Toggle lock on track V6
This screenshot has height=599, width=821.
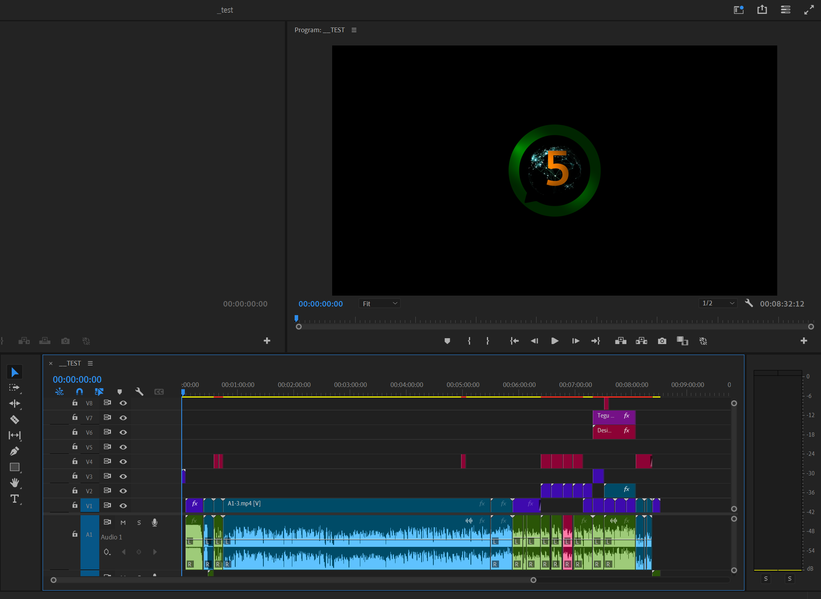click(75, 432)
